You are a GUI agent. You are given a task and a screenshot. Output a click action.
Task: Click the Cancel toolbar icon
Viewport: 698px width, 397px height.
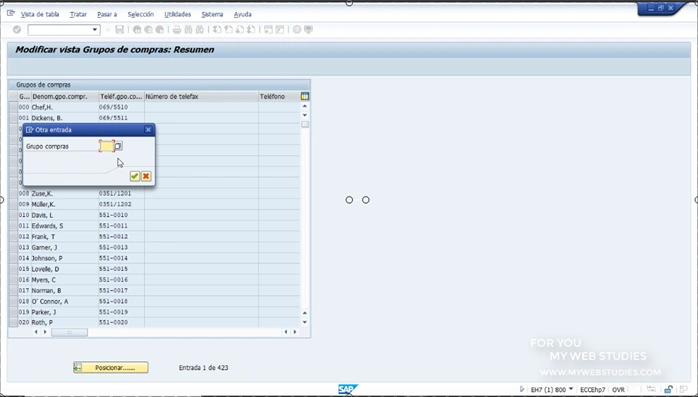(159, 30)
